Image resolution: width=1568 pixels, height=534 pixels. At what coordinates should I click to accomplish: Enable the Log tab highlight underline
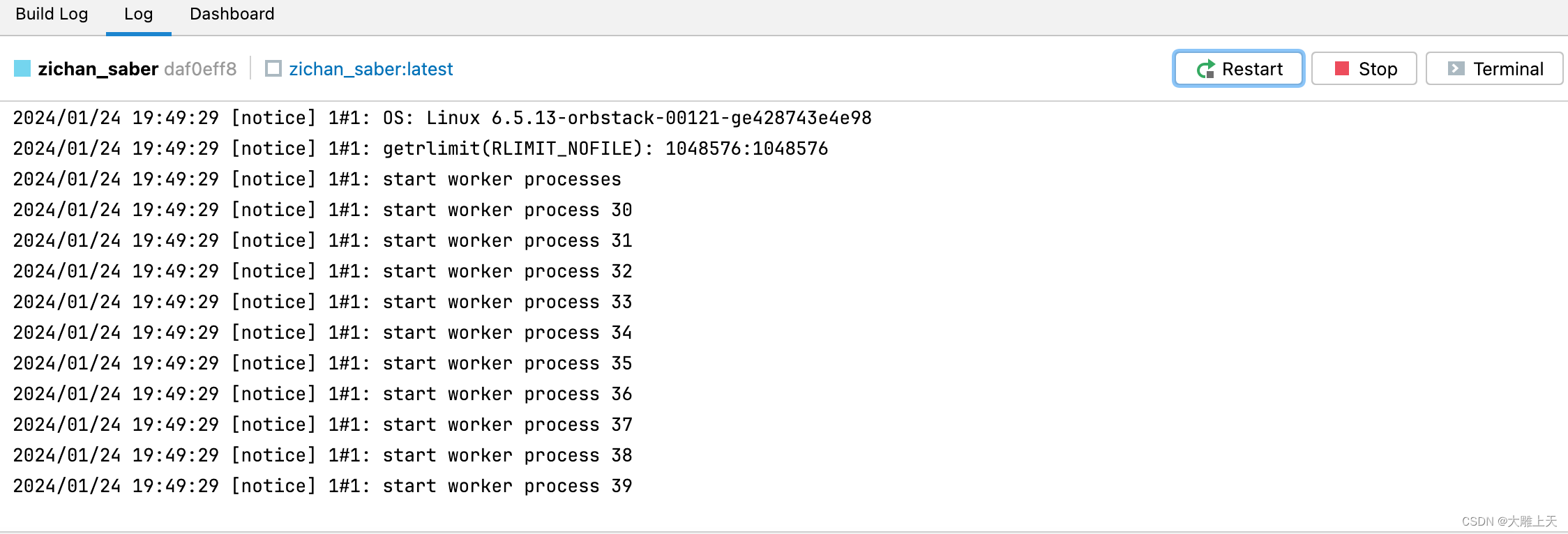[137, 14]
